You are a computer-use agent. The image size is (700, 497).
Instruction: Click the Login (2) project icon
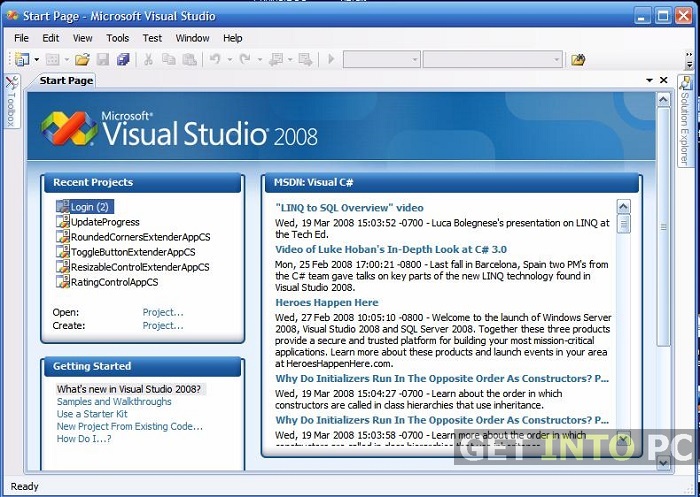tap(62, 206)
